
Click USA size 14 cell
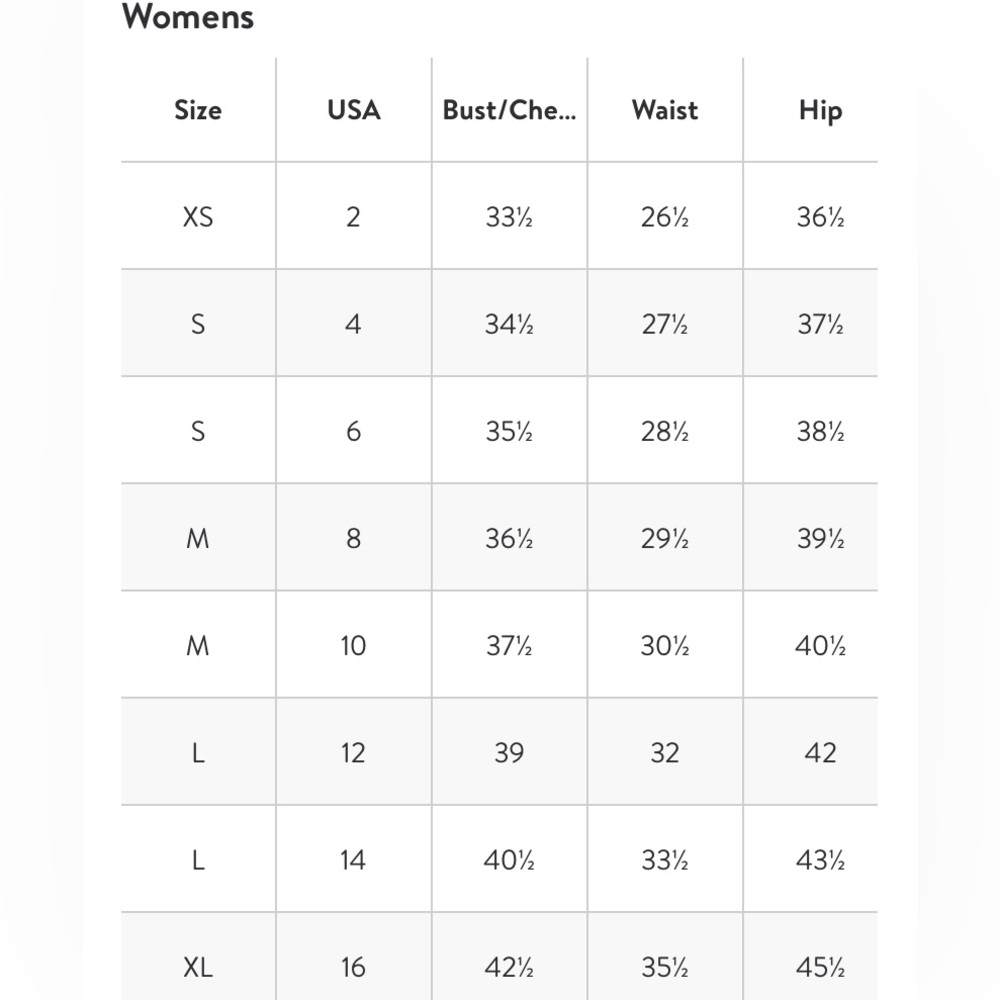353,860
